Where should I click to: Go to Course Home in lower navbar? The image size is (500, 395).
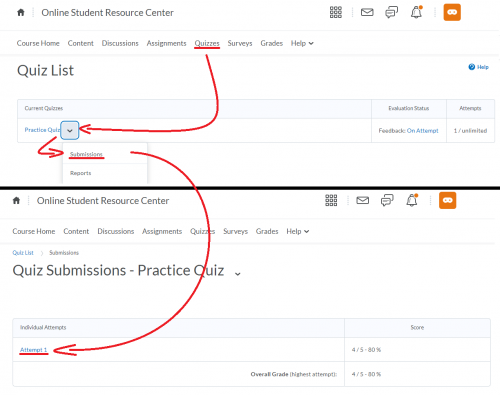pyautogui.click(x=34, y=231)
